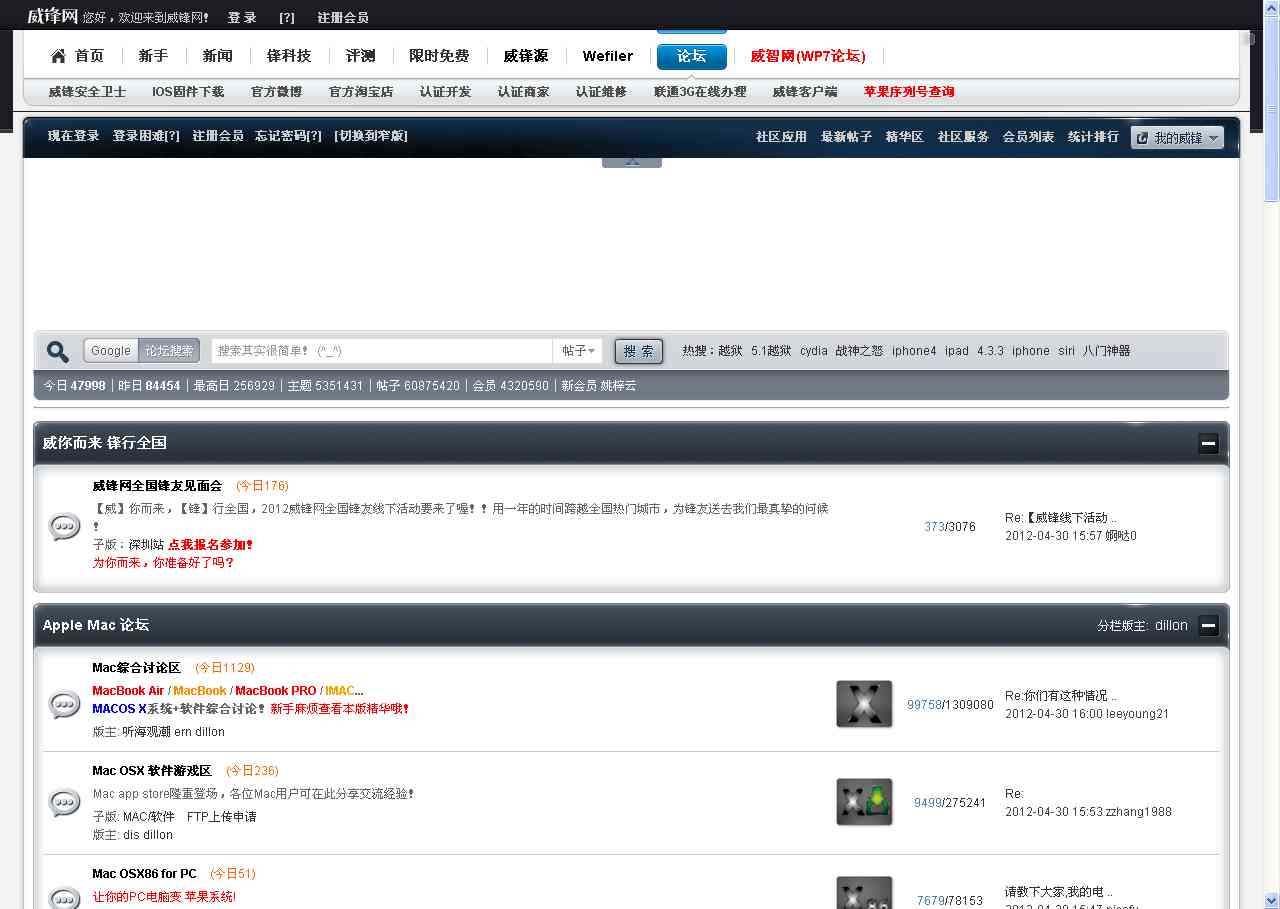Go to the 首页 nav tab
The height and width of the screenshot is (909, 1280).
tap(89, 56)
